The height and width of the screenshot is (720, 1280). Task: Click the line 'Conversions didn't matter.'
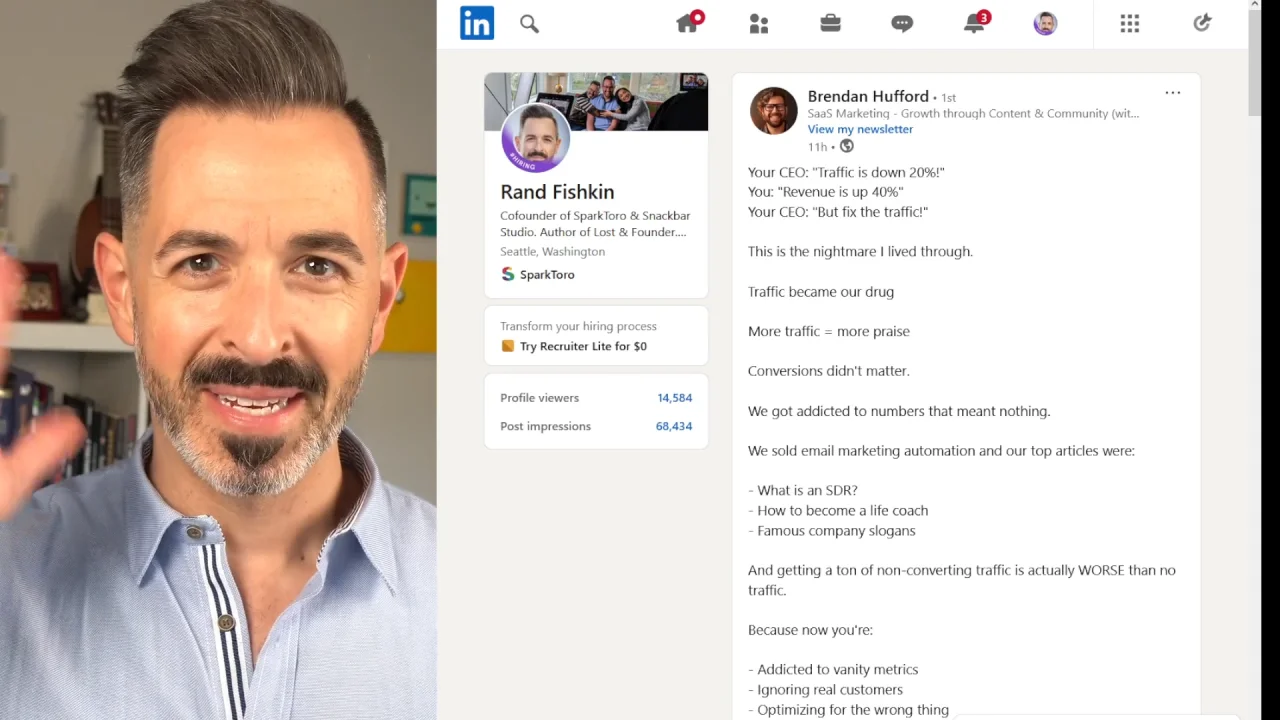(x=829, y=371)
